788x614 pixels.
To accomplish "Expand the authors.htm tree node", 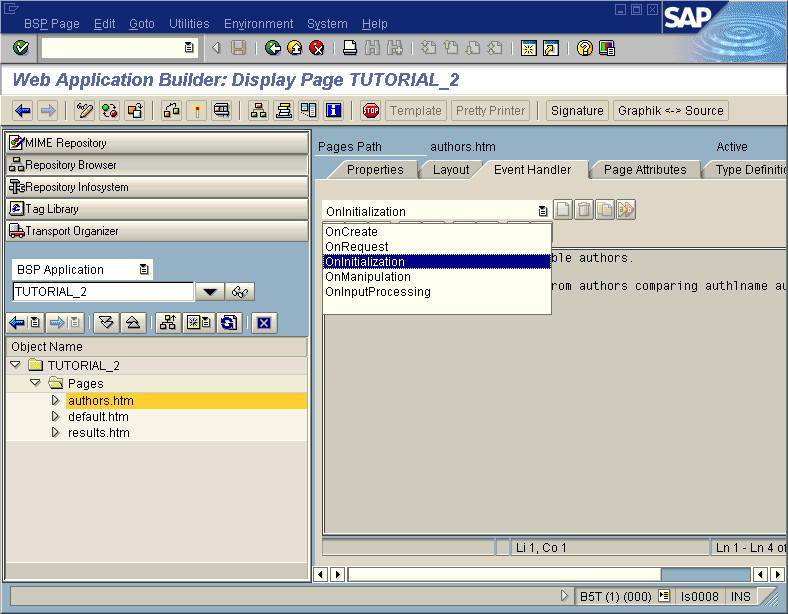I will (x=56, y=400).
